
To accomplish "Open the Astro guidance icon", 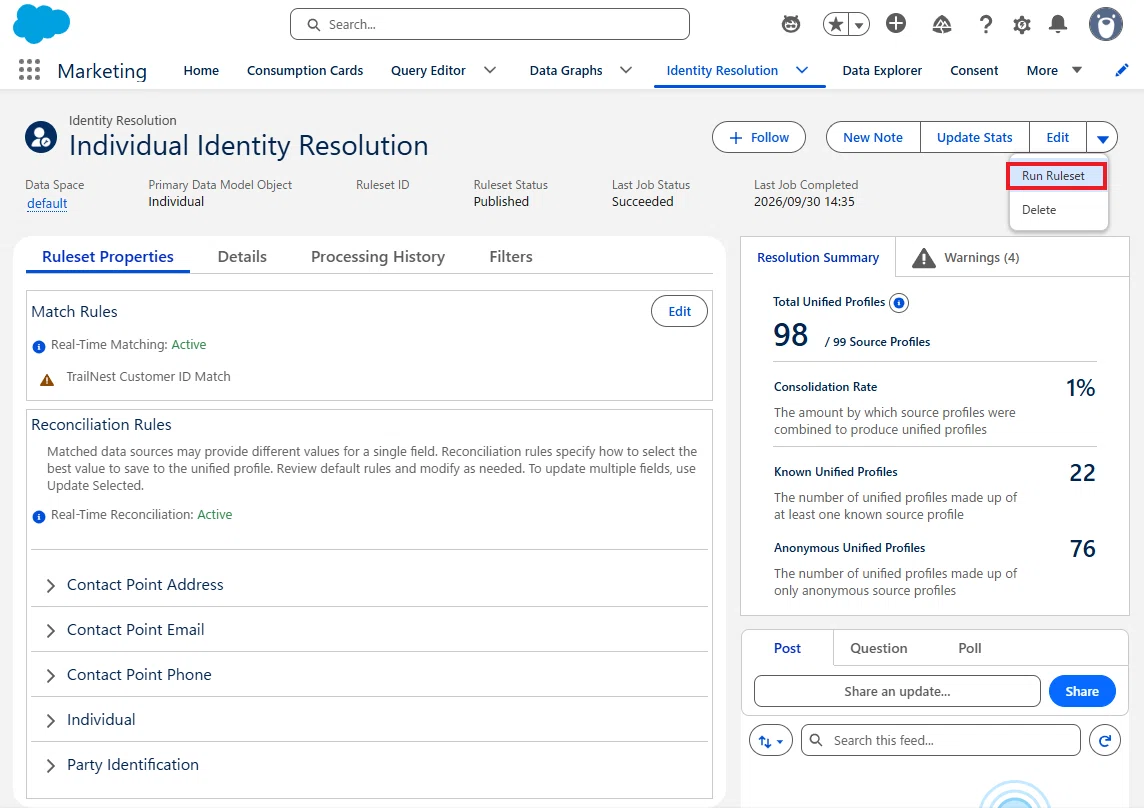I will coord(791,24).
